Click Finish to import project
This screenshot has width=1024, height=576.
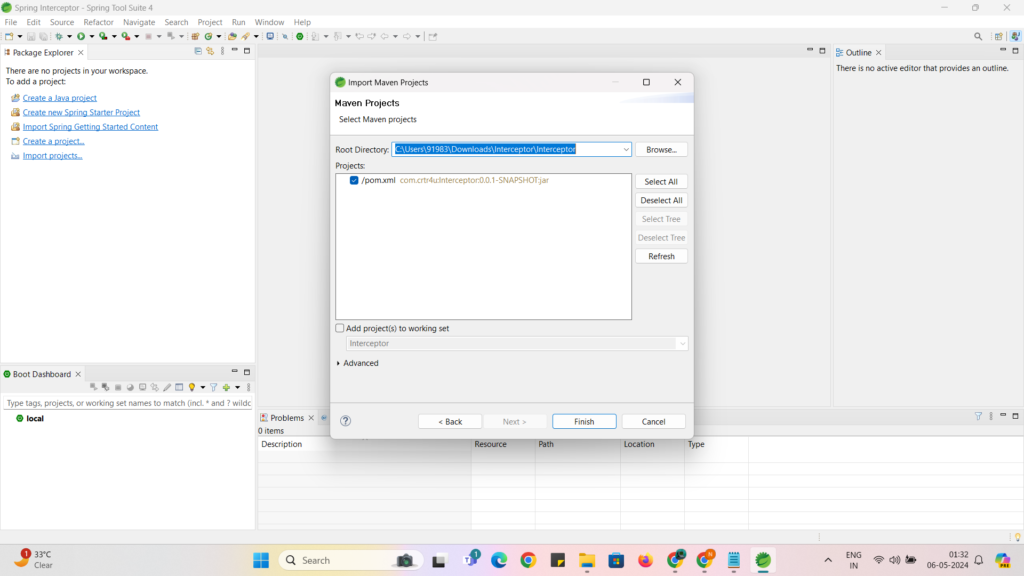(x=584, y=422)
